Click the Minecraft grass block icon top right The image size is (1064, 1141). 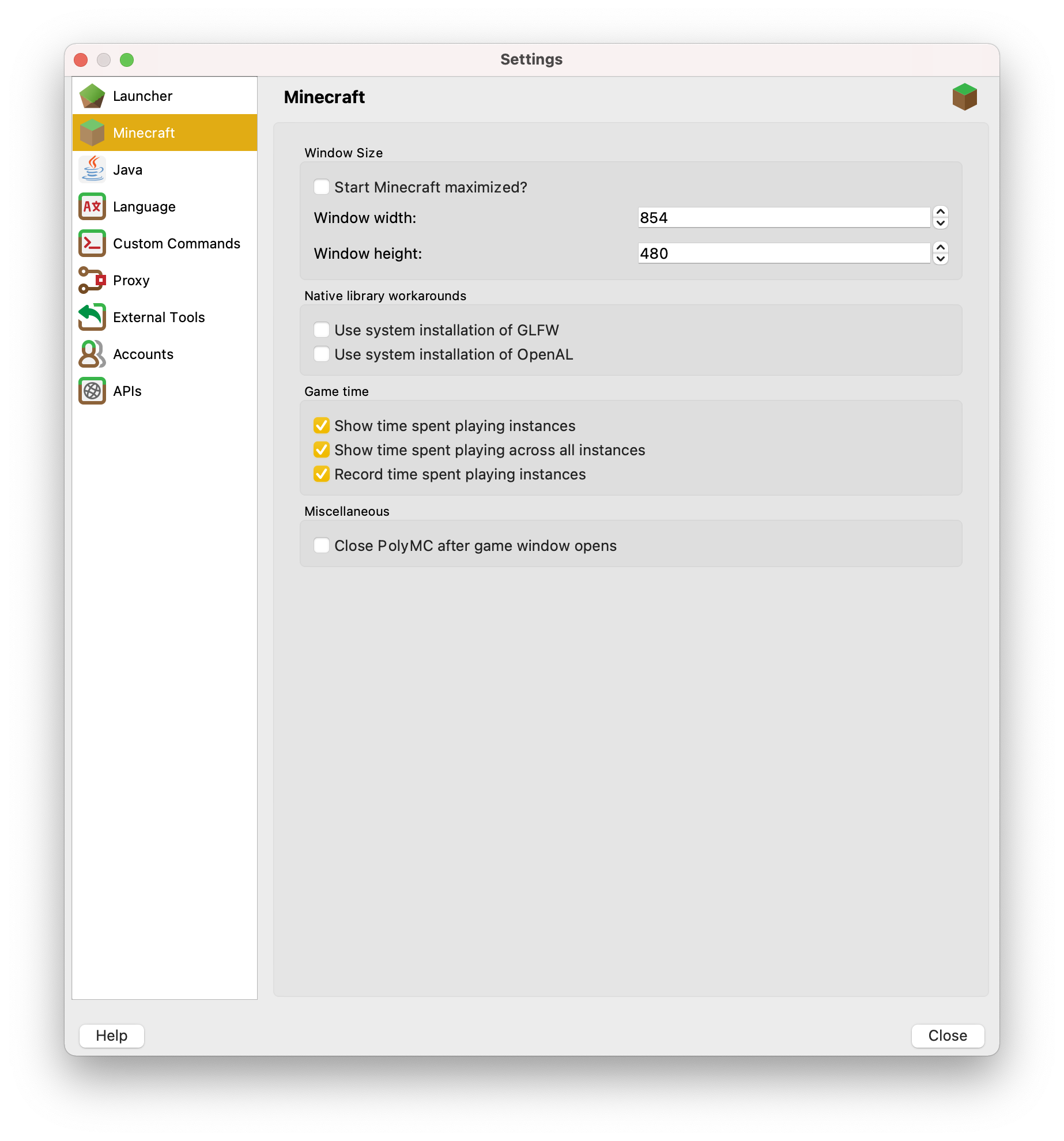coord(965,97)
